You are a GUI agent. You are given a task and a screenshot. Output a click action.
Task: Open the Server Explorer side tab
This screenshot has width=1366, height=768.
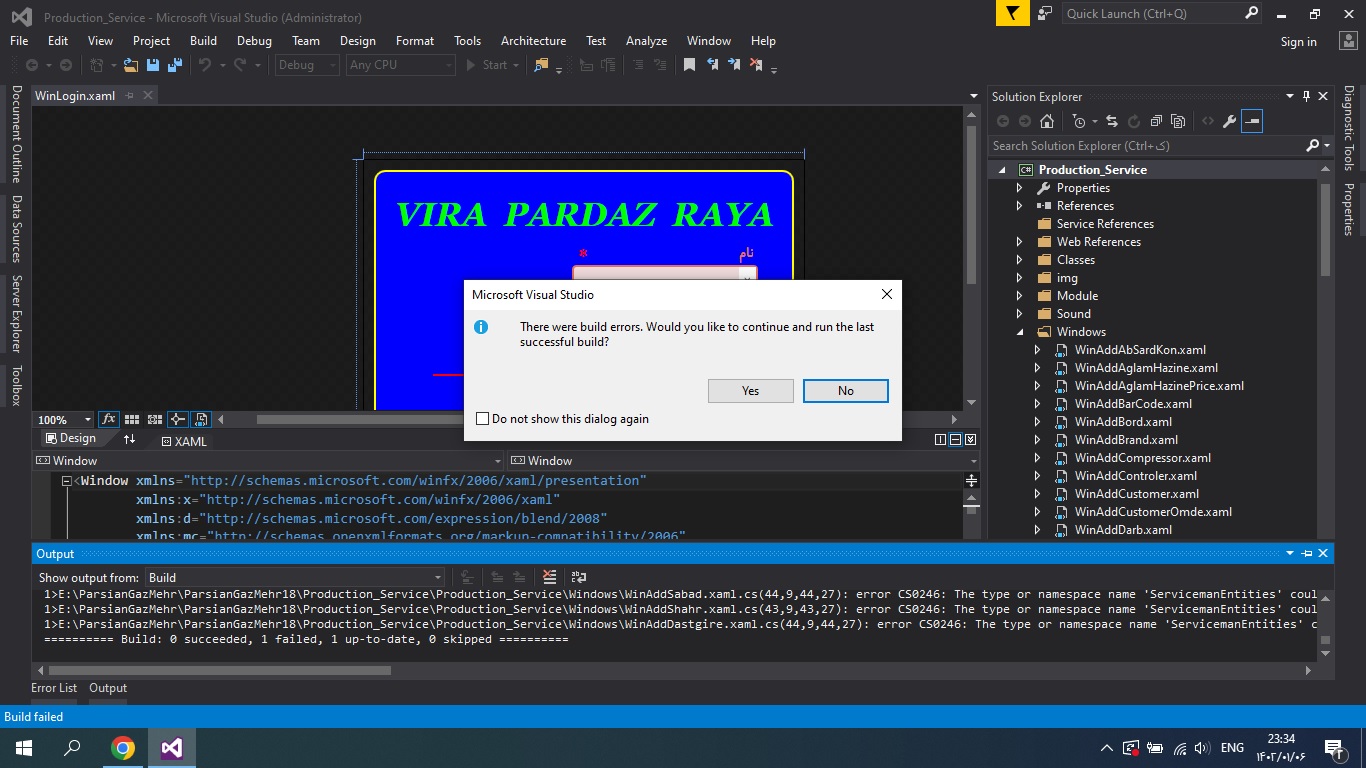[16, 314]
